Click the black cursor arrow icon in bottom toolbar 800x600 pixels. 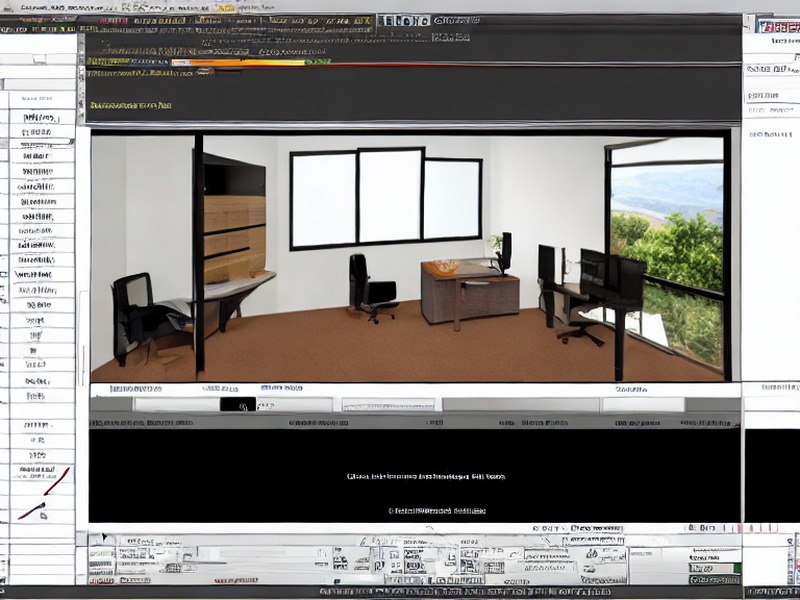click(105, 537)
